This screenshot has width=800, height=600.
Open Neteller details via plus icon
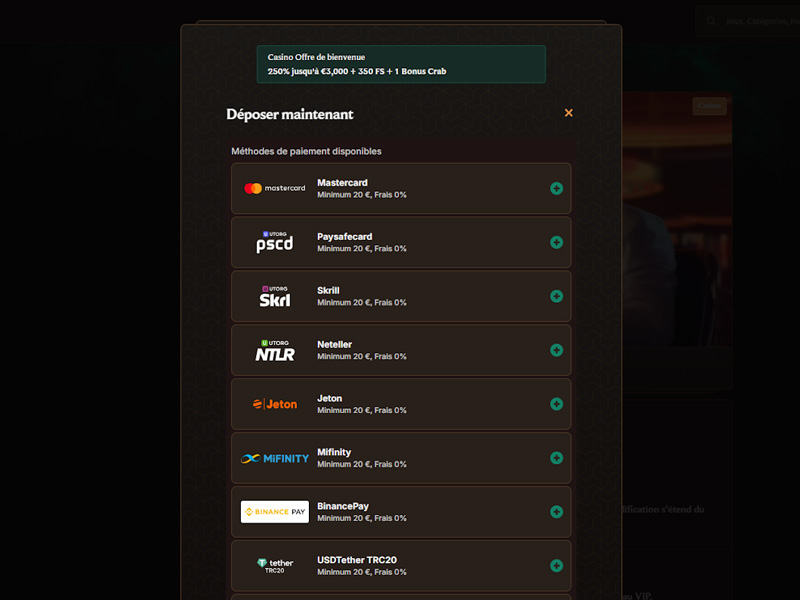556,350
